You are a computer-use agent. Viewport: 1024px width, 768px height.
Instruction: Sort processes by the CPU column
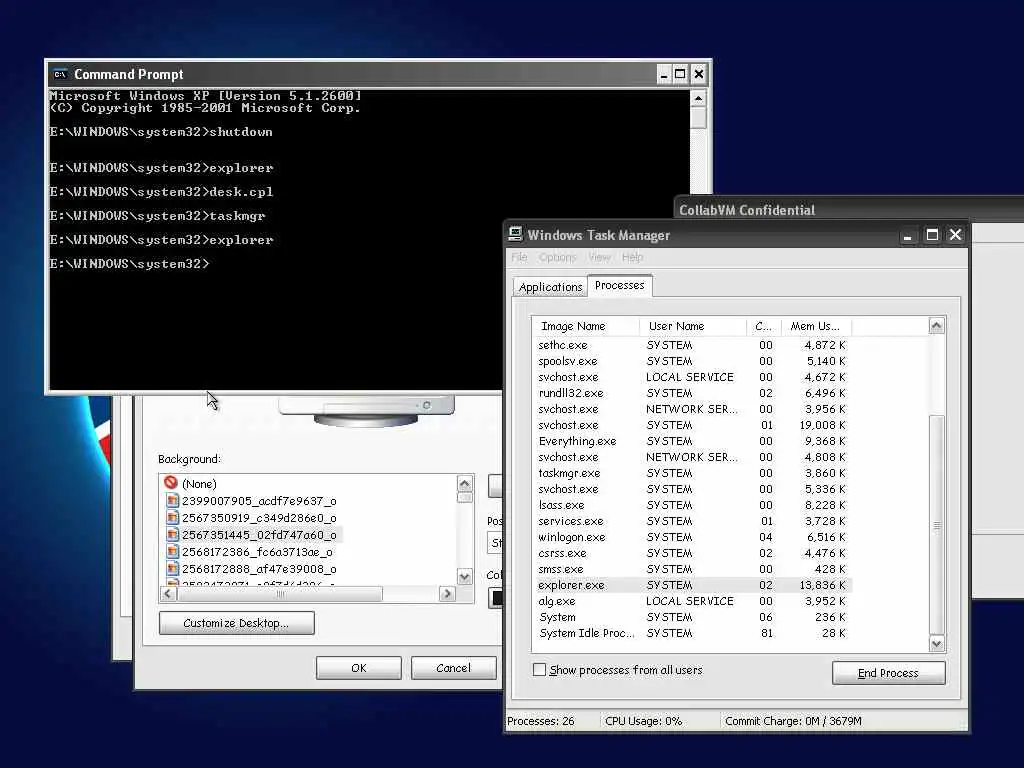(763, 326)
